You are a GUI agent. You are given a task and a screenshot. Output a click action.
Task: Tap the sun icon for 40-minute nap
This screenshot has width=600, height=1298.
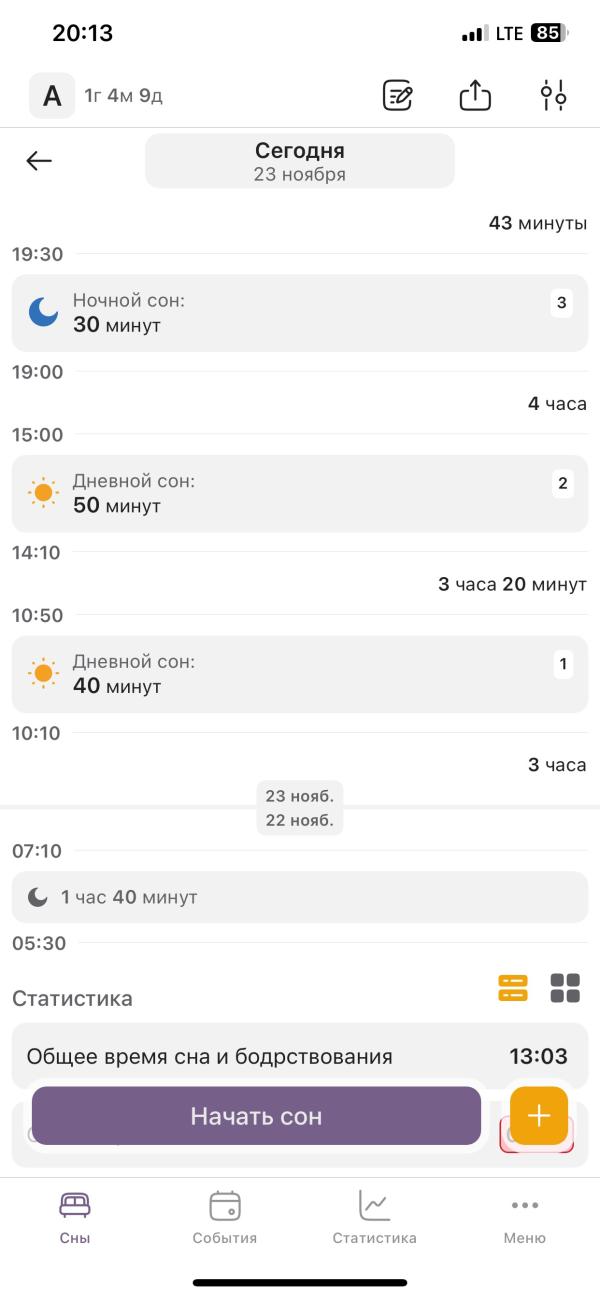pyautogui.click(x=43, y=674)
